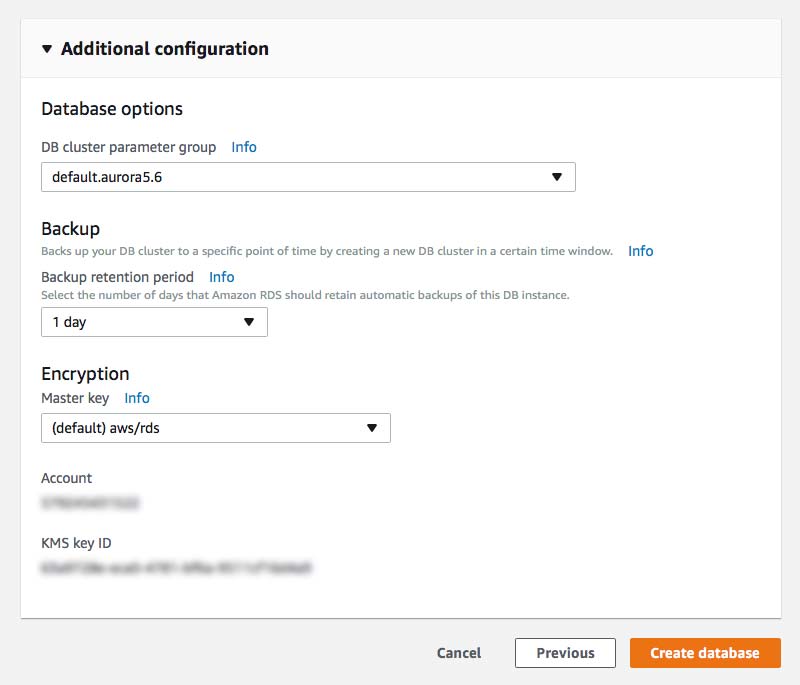
Task: Click the Backup section heading
Action: [70, 229]
